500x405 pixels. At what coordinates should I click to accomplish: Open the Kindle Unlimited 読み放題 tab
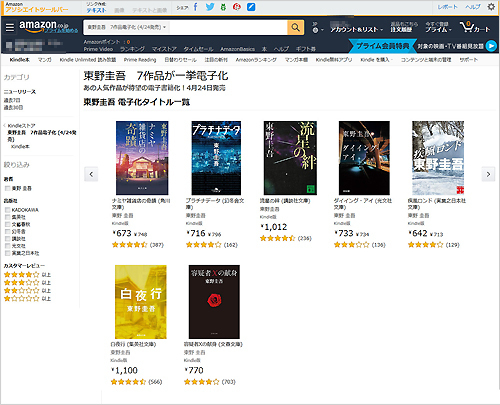[x=88, y=60]
